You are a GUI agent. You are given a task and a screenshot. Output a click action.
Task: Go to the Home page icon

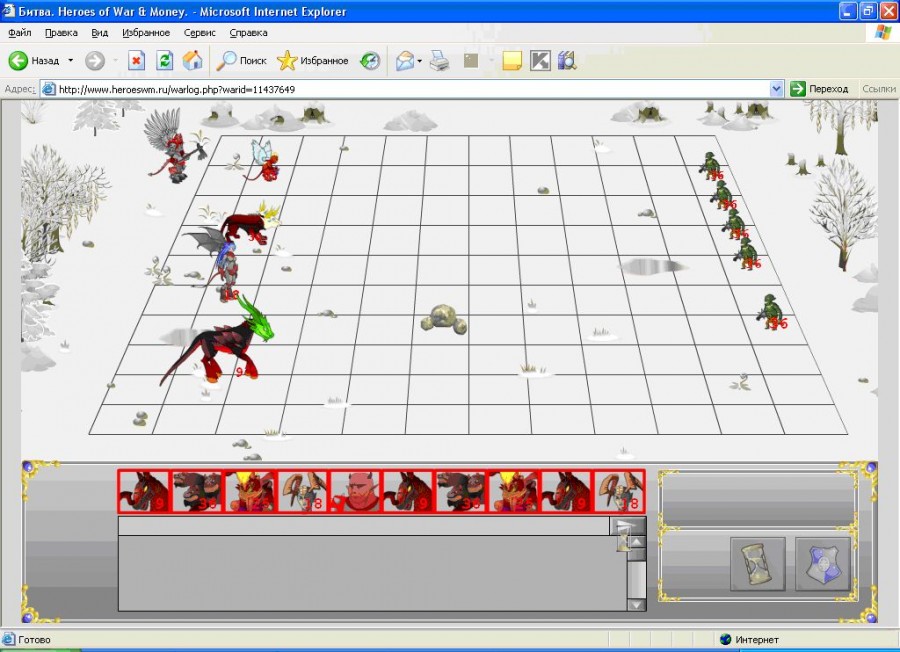pyautogui.click(x=193, y=60)
